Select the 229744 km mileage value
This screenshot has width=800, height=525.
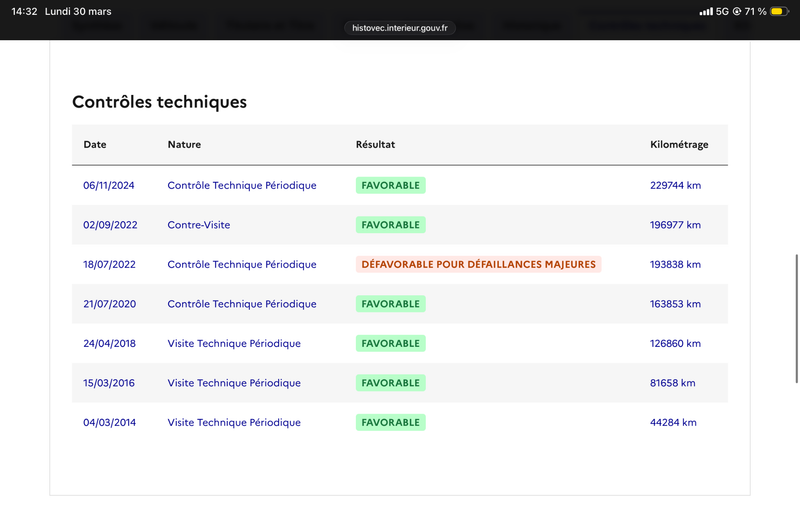point(675,185)
